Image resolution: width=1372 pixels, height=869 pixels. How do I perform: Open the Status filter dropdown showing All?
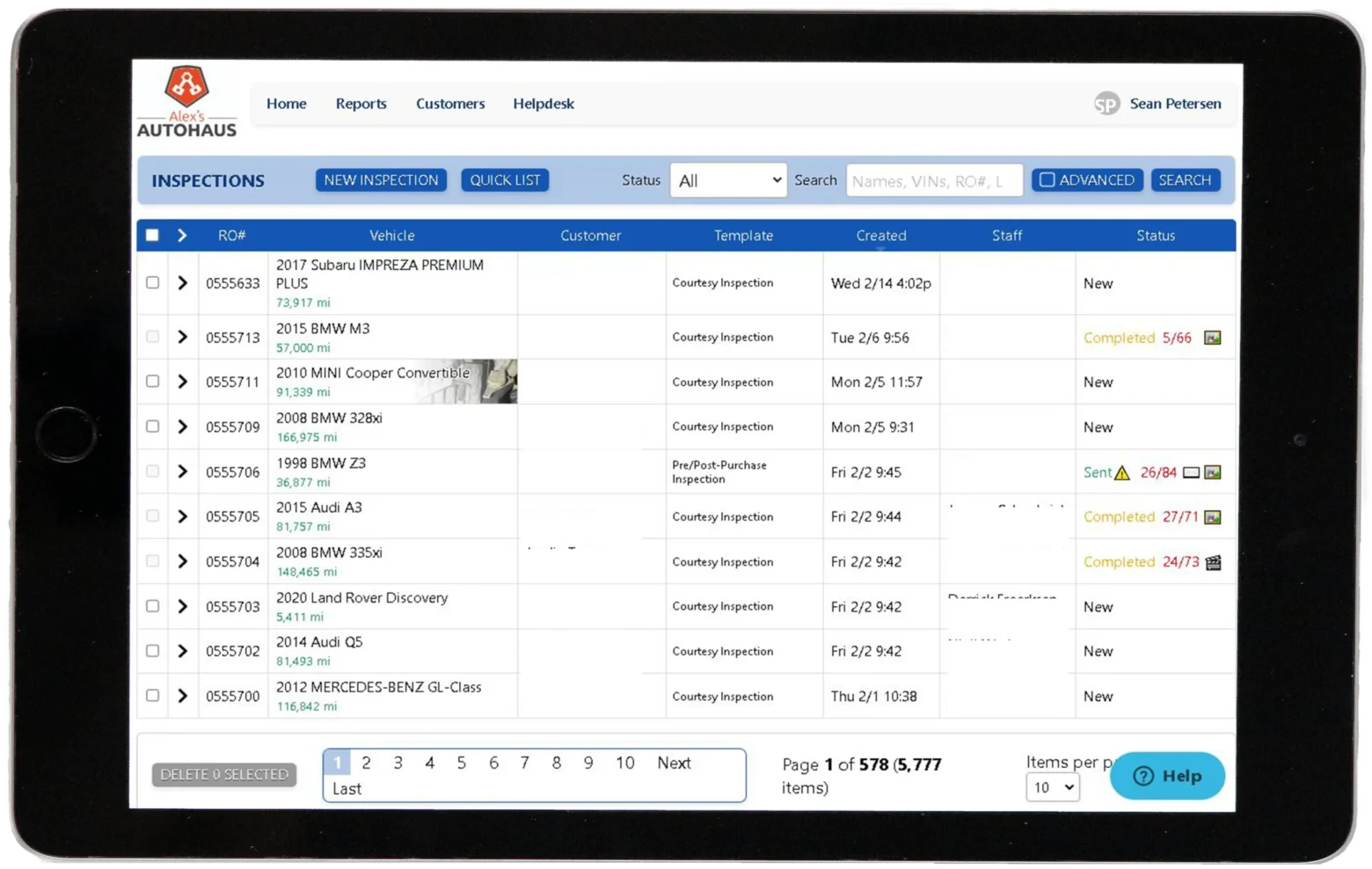tap(728, 179)
